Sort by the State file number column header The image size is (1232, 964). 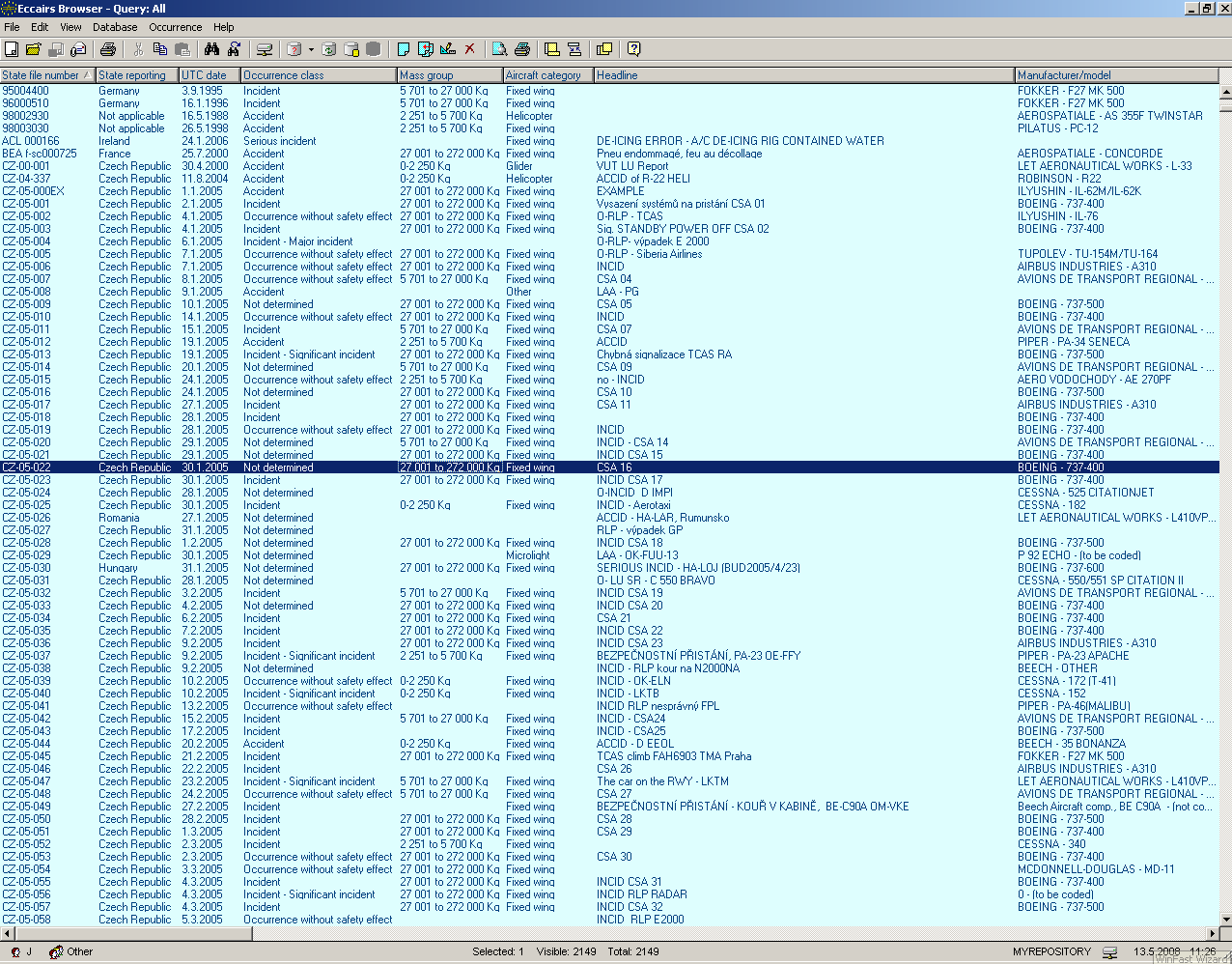[47, 75]
